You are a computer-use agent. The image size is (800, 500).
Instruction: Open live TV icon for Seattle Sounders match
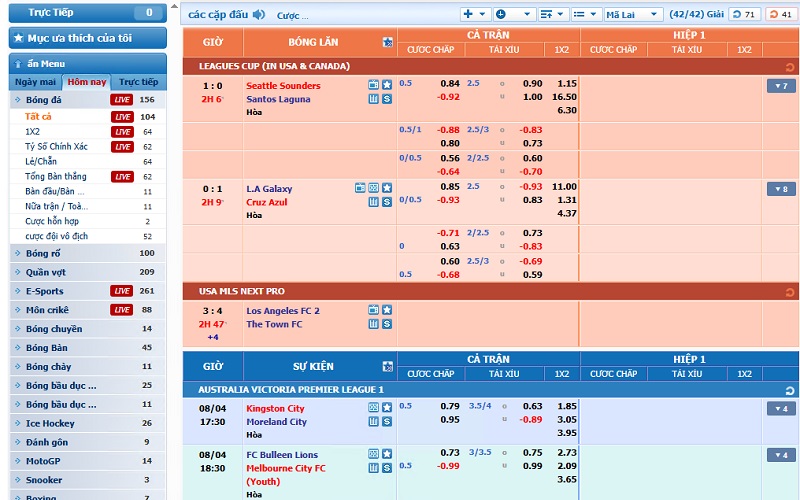(x=374, y=86)
